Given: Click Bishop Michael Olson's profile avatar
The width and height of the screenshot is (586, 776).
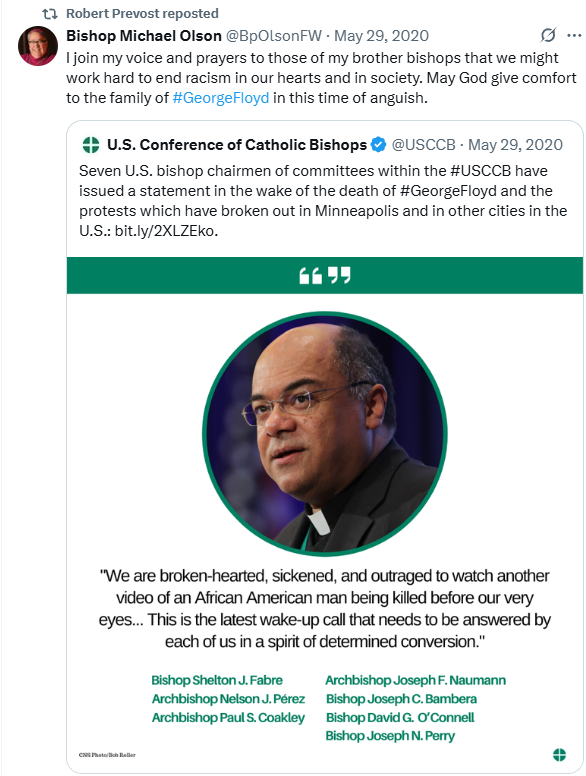Looking at the screenshot, I should (38, 46).
